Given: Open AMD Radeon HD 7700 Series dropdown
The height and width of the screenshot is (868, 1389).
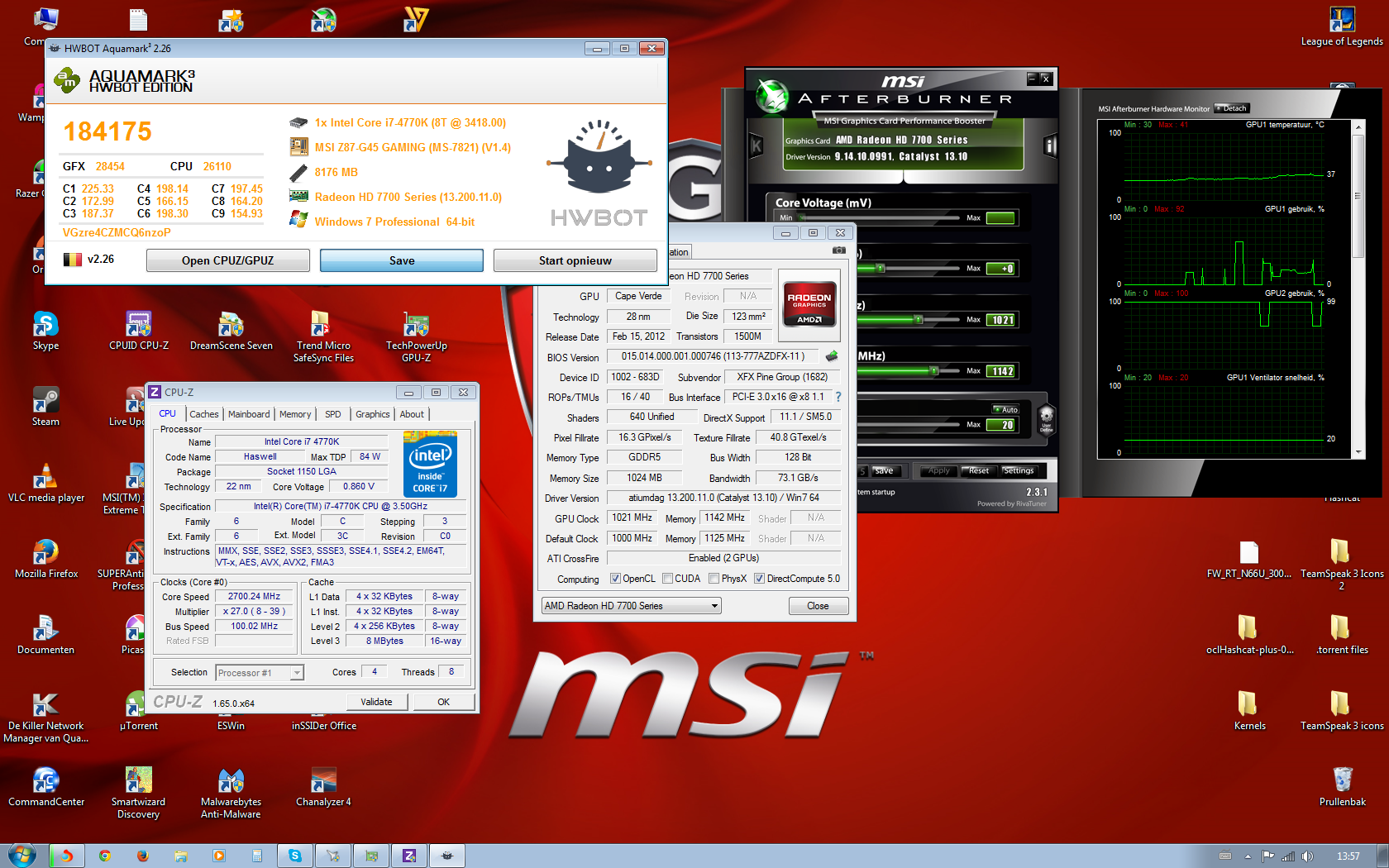Looking at the screenshot, I should 632,606.
